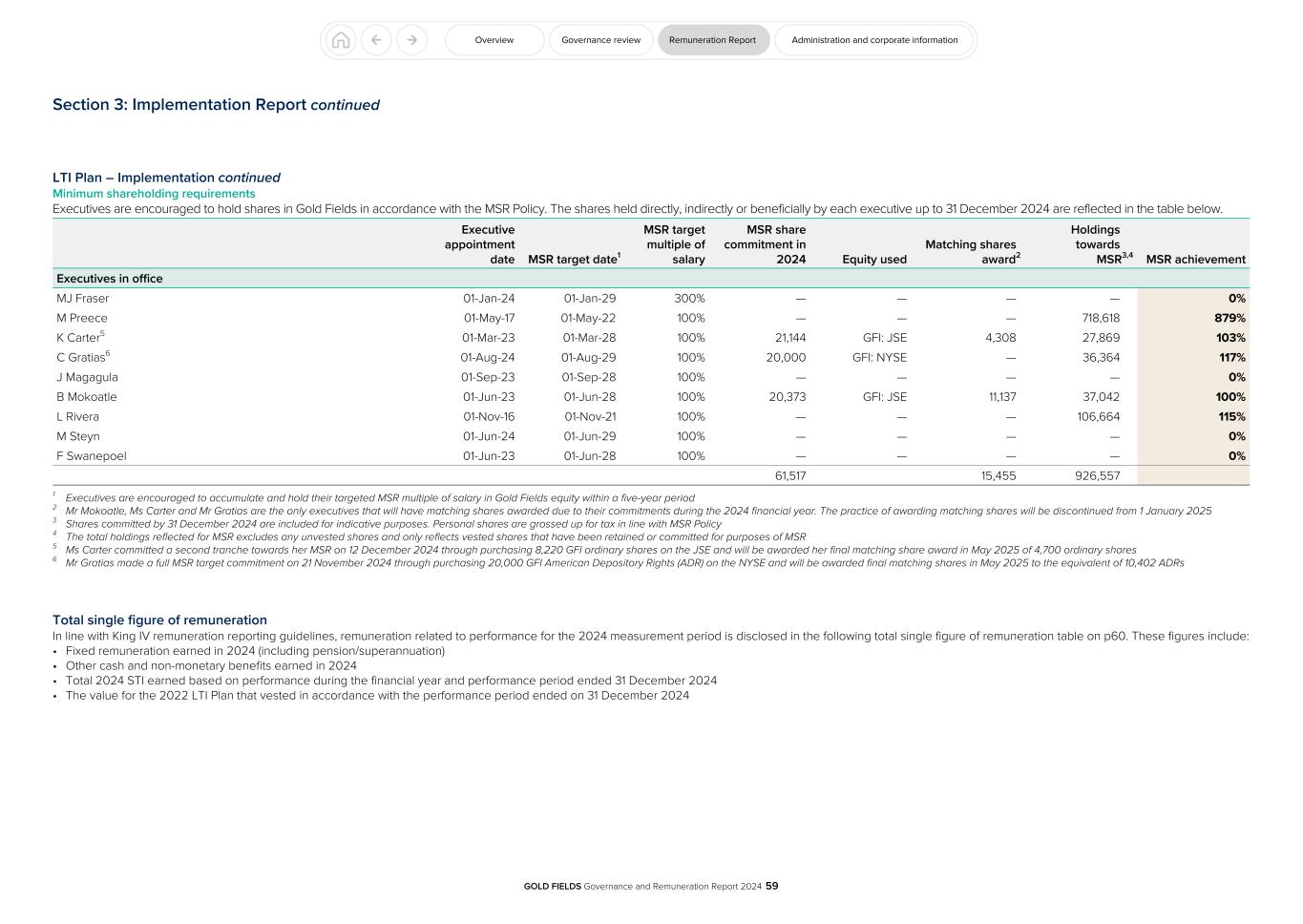Click the MSR target date column header
1303x924 pixels.
point(574,258)
